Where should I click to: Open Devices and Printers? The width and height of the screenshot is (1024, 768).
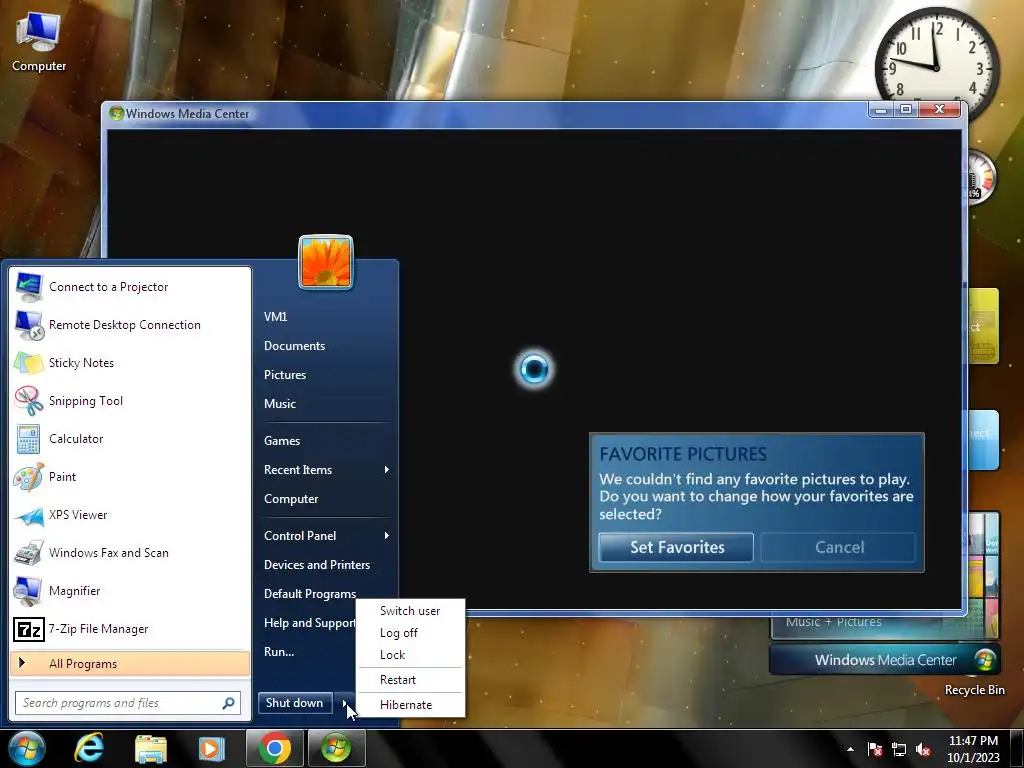coord(317,565)
